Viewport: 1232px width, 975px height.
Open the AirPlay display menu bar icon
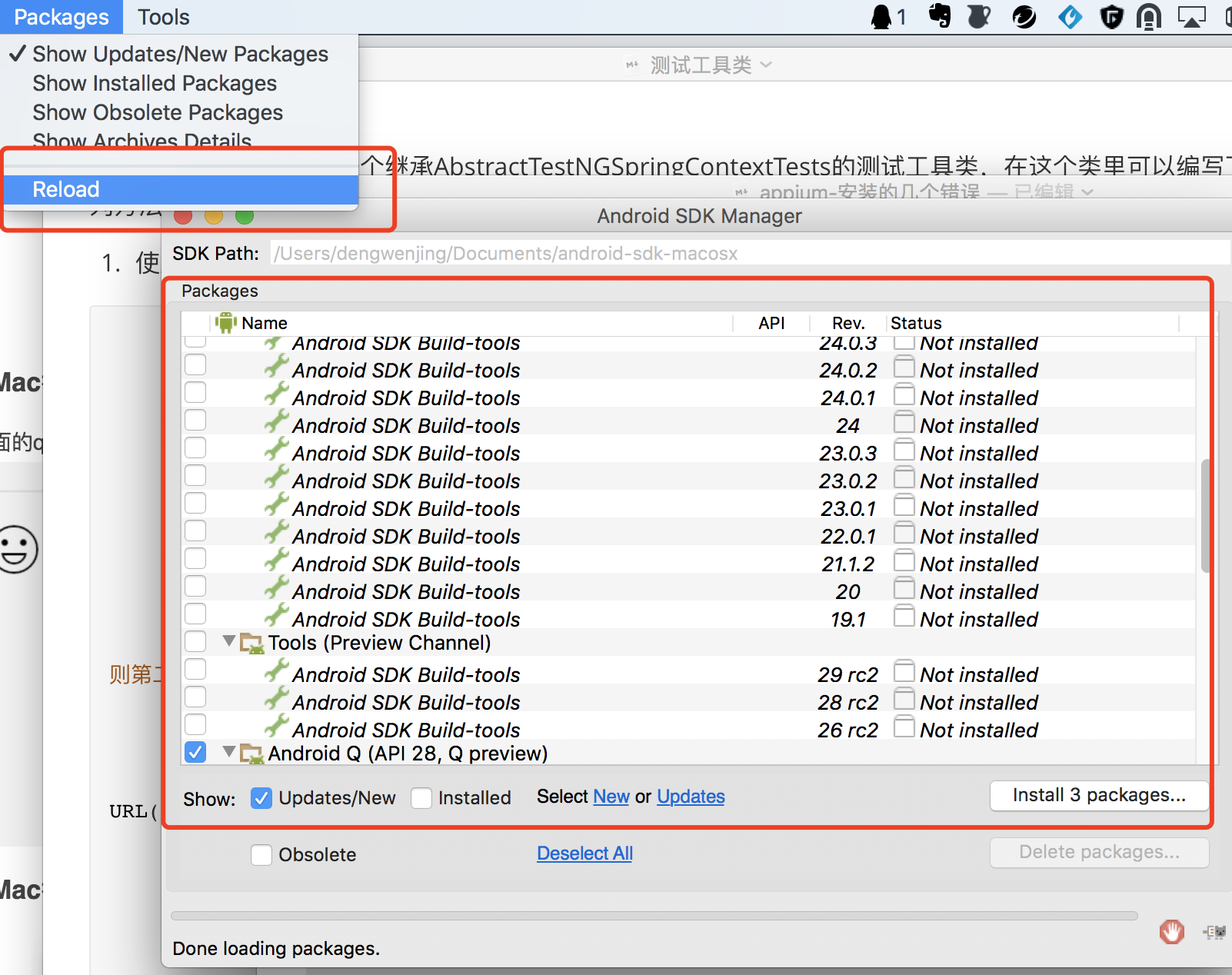point(1191,17)
